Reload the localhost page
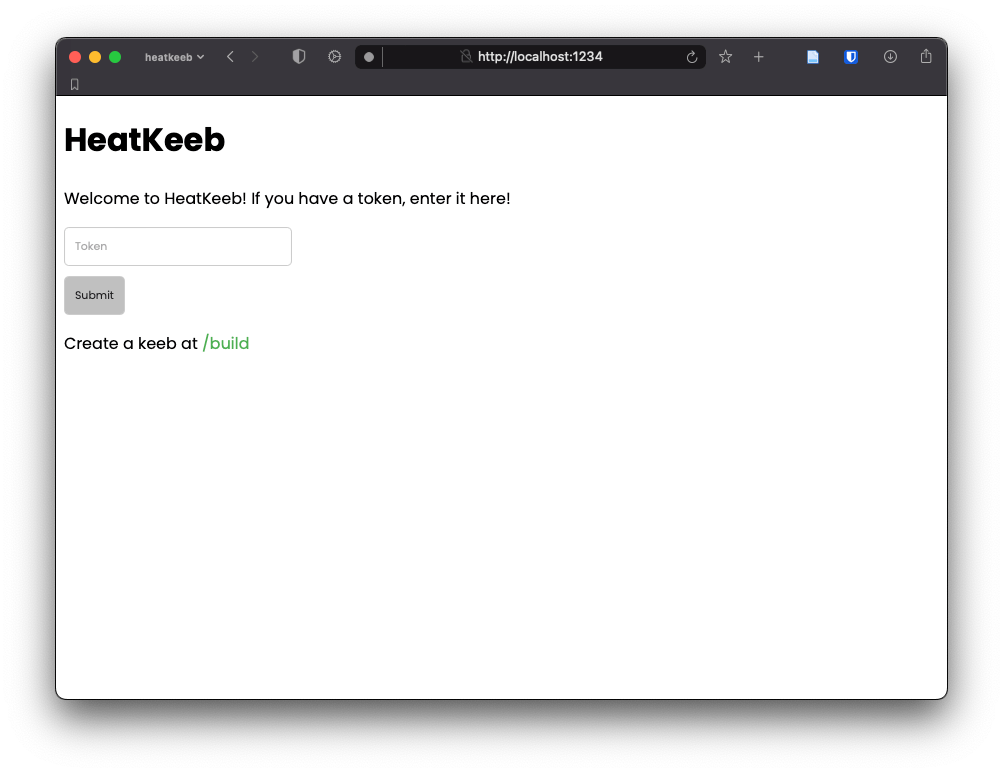Screen dimensions: 1003x773 point(691,57)
